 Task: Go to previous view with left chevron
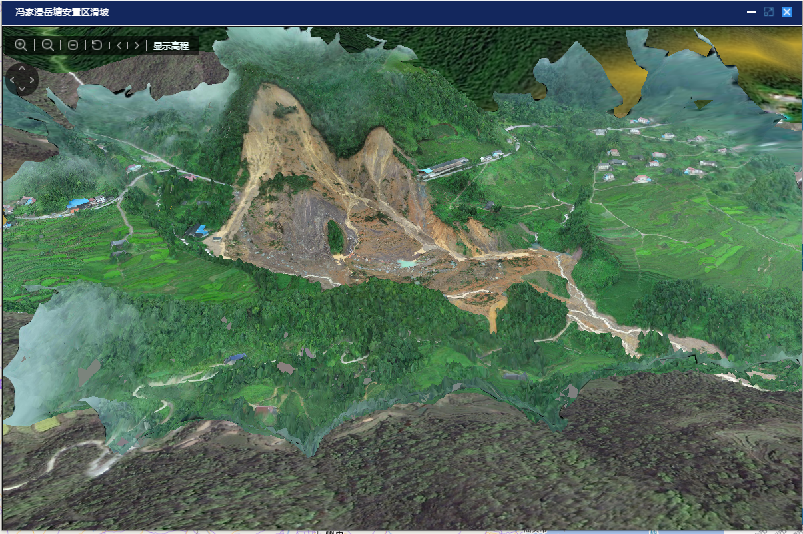point(120,46)
